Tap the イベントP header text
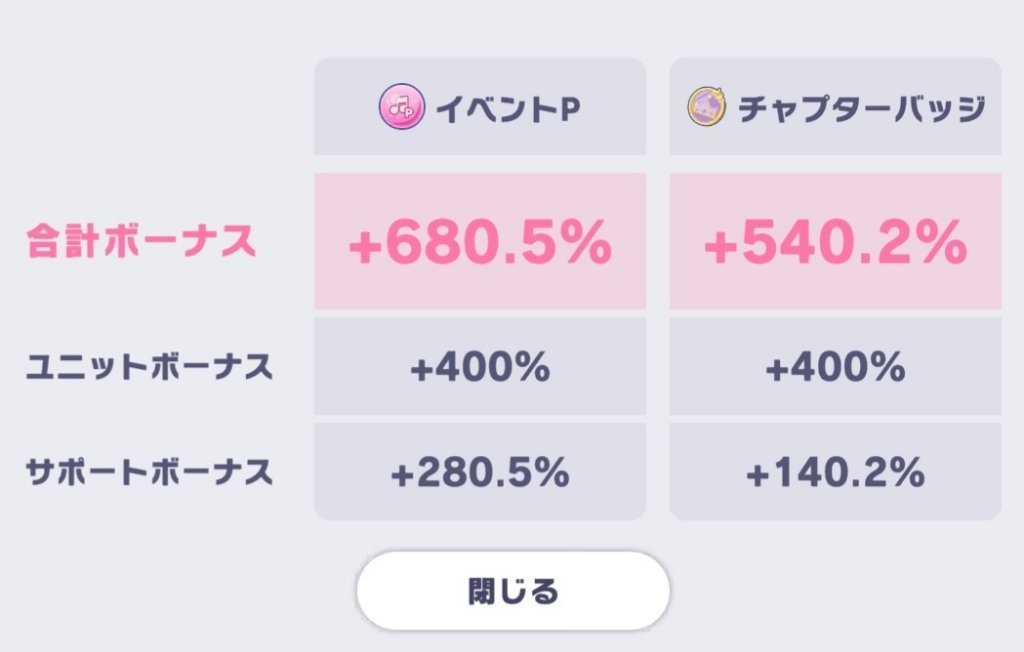This screenshot has width=1024, height=652. tap(507, 108)
